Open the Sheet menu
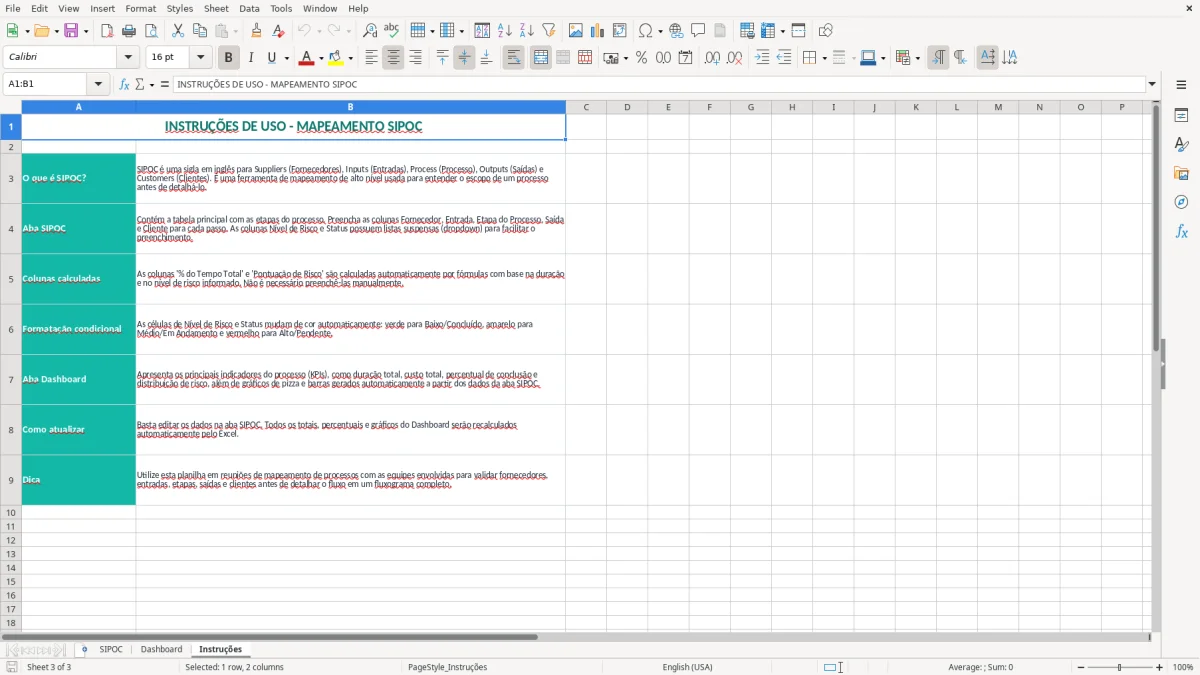The image size is (1200, 675). (216, 8)
